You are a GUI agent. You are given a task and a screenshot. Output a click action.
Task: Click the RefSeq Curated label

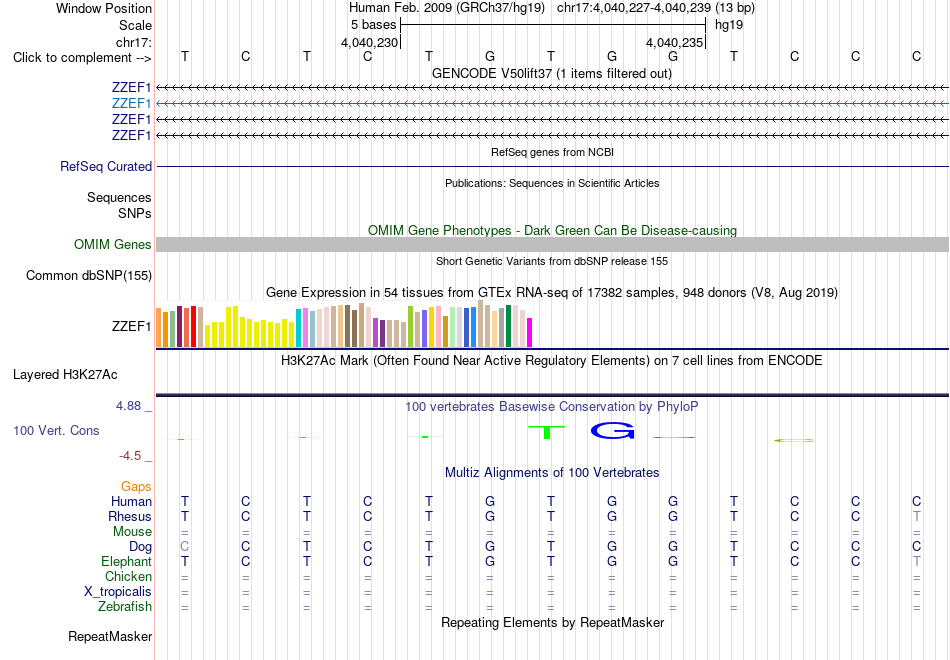tap(106, 166)
